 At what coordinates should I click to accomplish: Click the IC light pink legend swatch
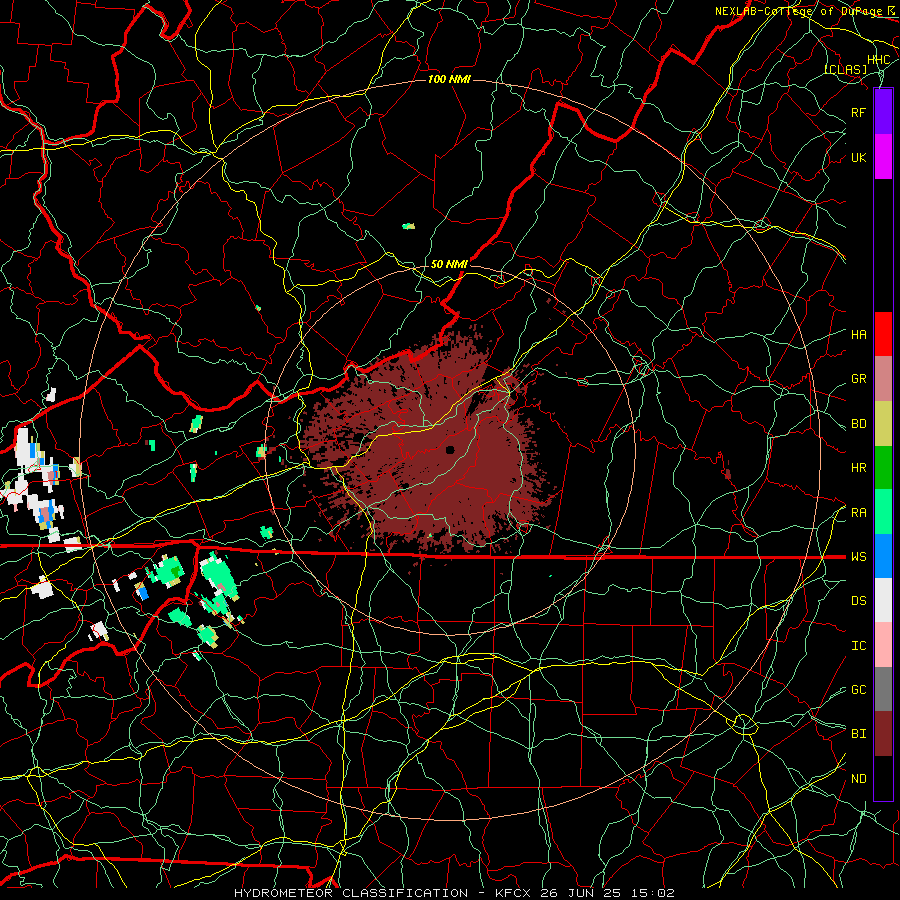coord(883,645)
